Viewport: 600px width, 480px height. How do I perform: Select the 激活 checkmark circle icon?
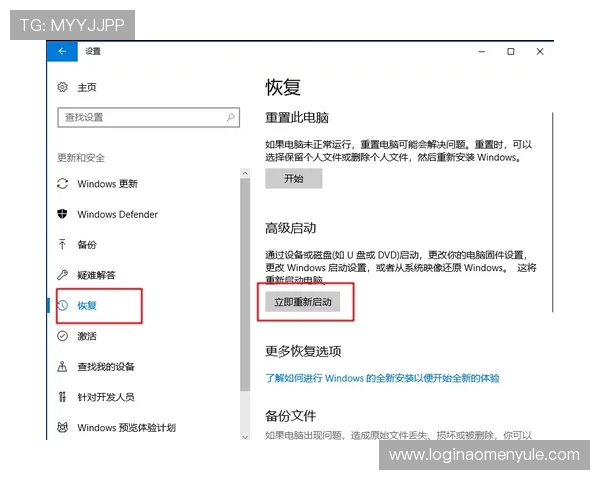click(62, 336)
